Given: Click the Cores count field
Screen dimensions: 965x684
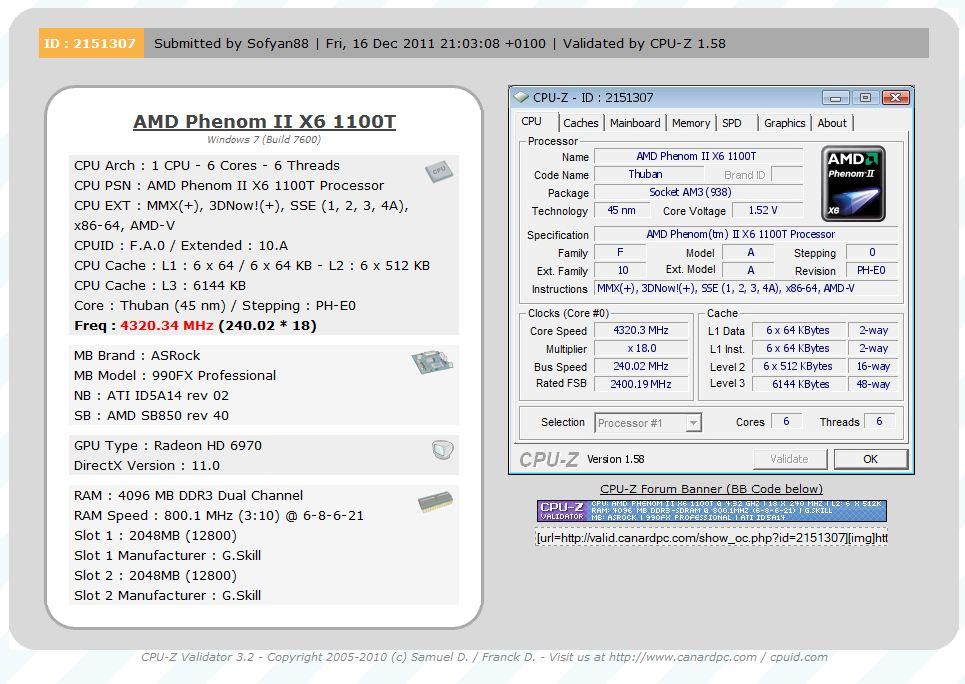Looking at the screenshot, I should point(786,421).
